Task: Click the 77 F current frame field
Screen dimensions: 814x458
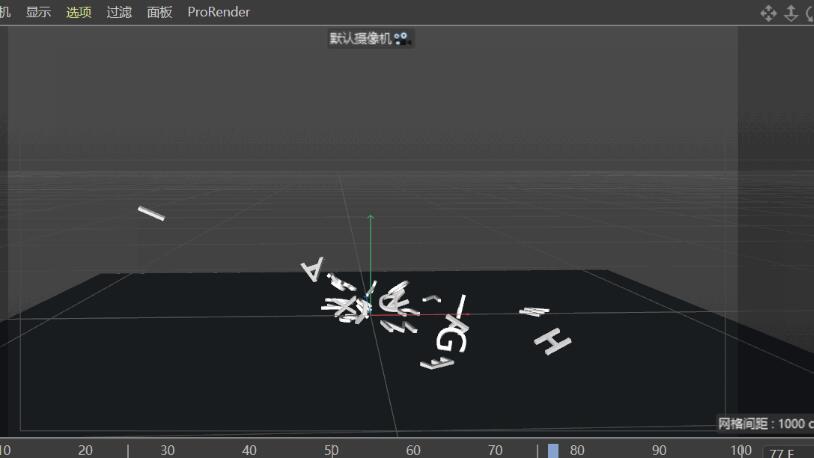Action: coord(788,452)
